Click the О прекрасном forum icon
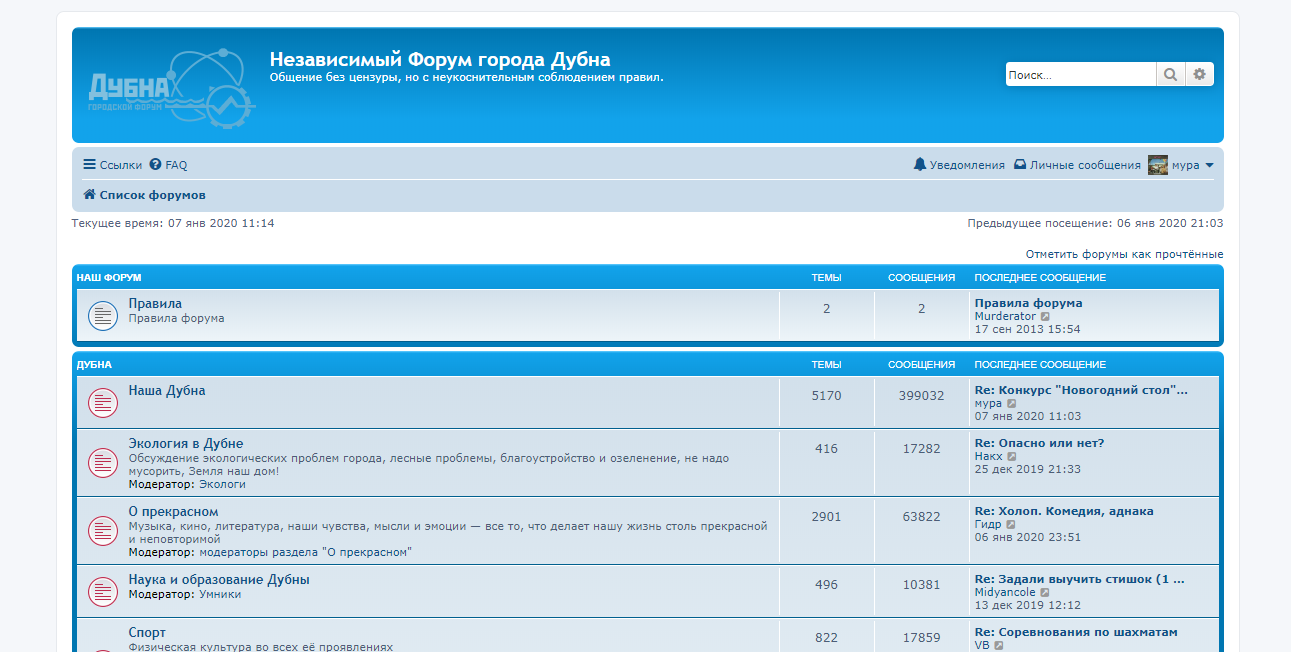The image size is (1291, 652). click(x=103, y=531)
